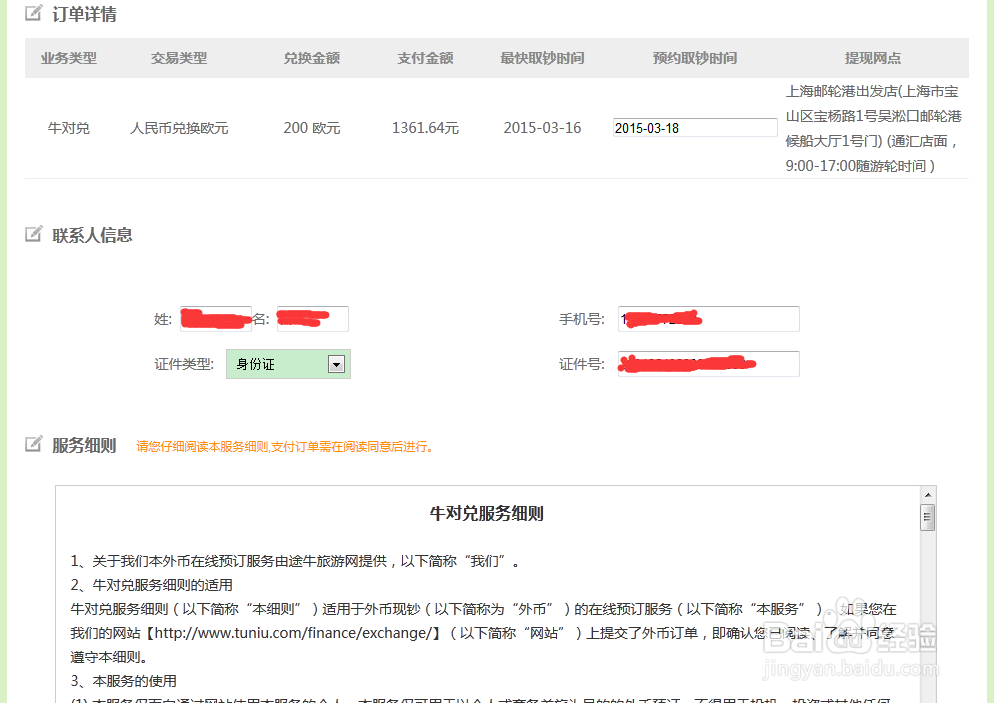Click the 证件号 ID number field
Screen dimensions: 994x703
click(x=708, y=364)
